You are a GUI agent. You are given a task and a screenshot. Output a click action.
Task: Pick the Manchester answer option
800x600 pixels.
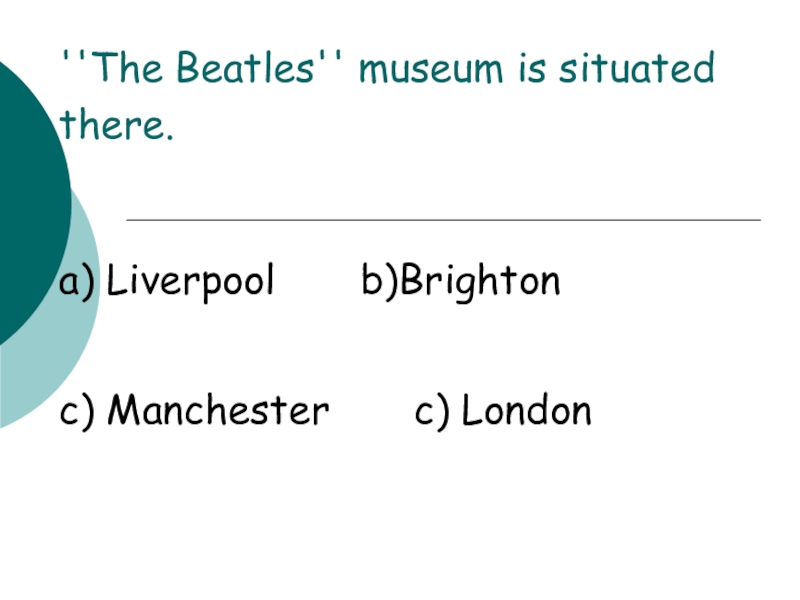click(218, 411)
